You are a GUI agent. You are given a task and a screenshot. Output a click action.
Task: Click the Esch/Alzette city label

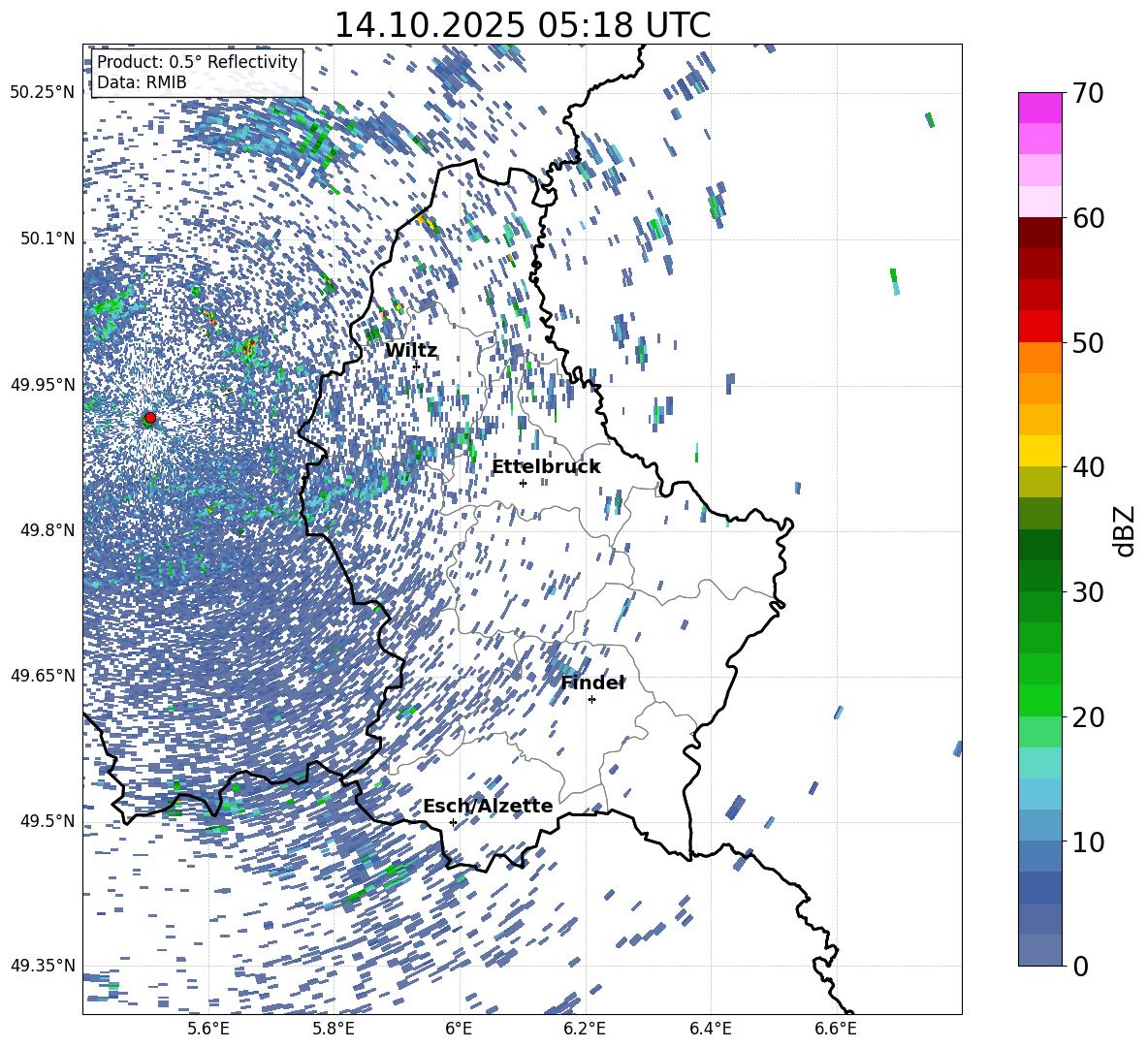[x=488, y=806]
